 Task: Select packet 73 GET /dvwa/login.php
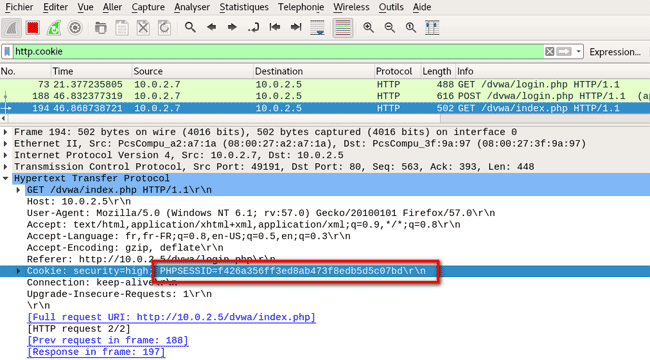coord(325,85)
